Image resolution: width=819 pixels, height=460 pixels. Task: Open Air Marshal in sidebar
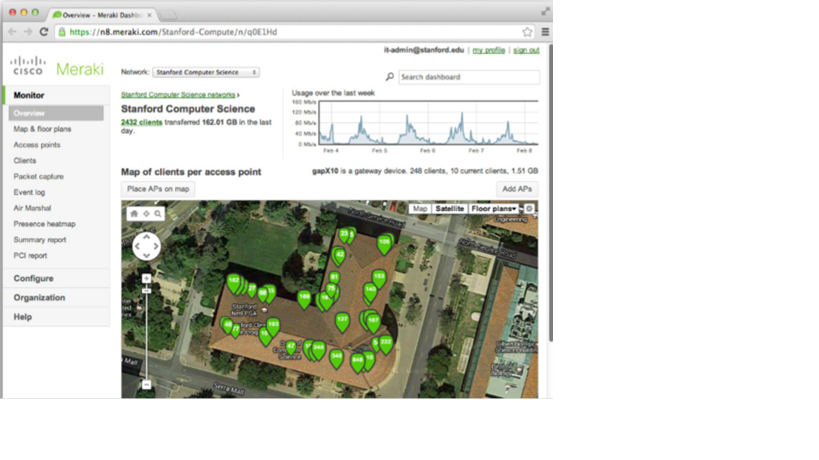click(x=31, y=208)
